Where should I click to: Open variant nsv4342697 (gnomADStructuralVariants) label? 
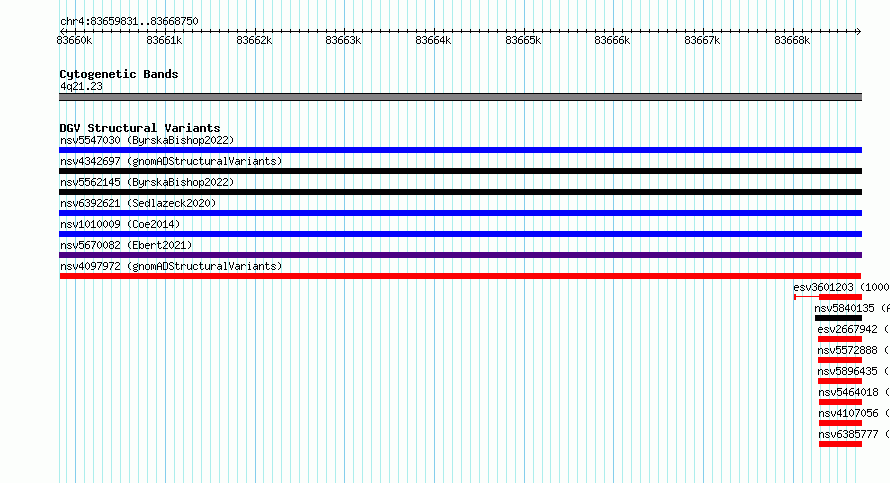tap(171, 161)
